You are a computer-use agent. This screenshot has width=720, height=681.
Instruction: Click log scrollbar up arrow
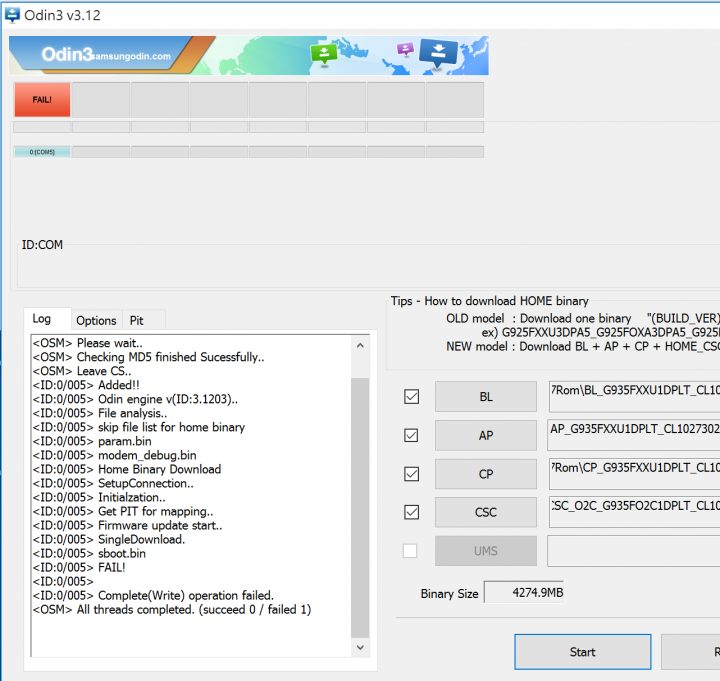(360, 345)
